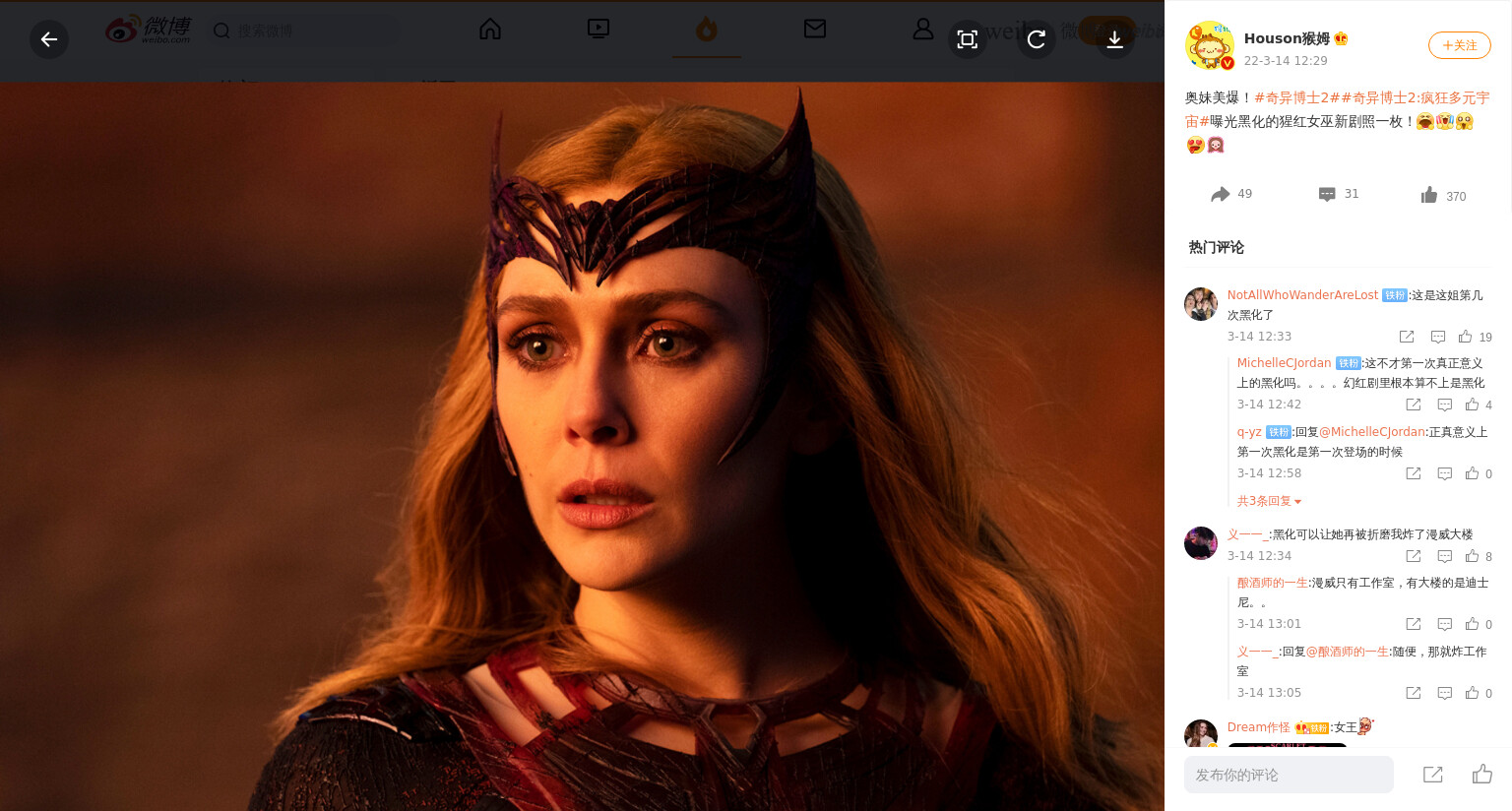Forward the 3-14 13:01 reply
The image size is (1512, 811).
point(1414,624)
